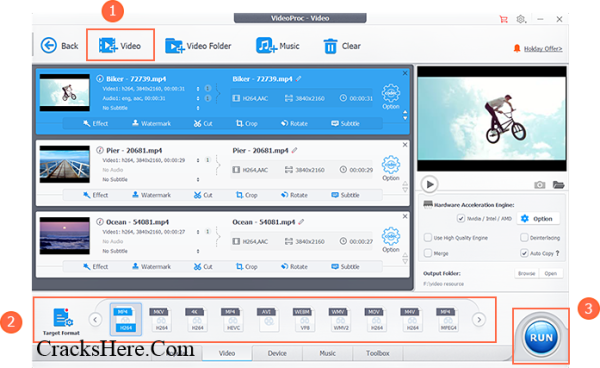Add audio using the Music button

point(278,46)
